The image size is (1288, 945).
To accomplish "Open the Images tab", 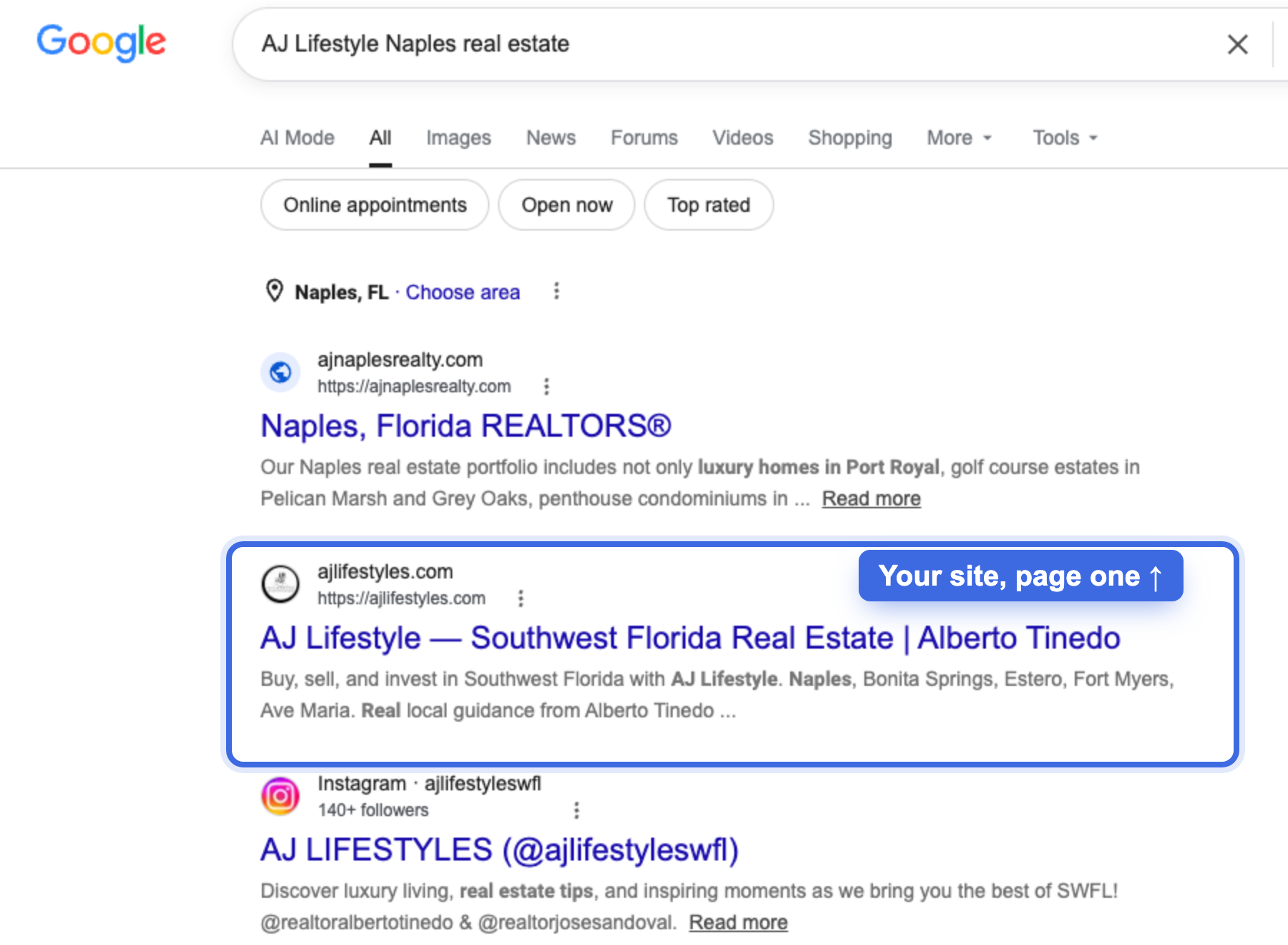I will pos(459,137).
